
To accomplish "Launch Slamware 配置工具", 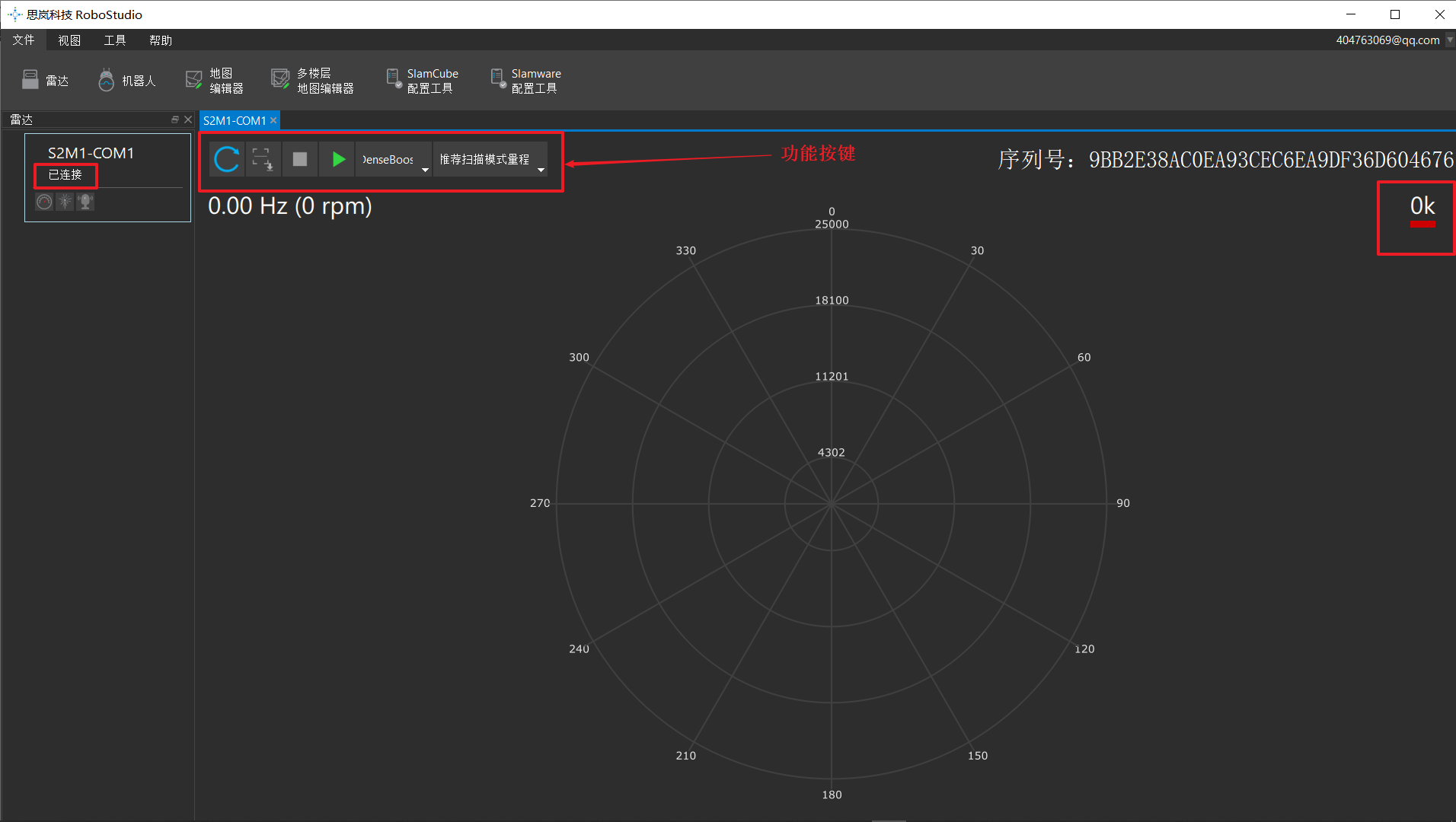I will point(525,81).
